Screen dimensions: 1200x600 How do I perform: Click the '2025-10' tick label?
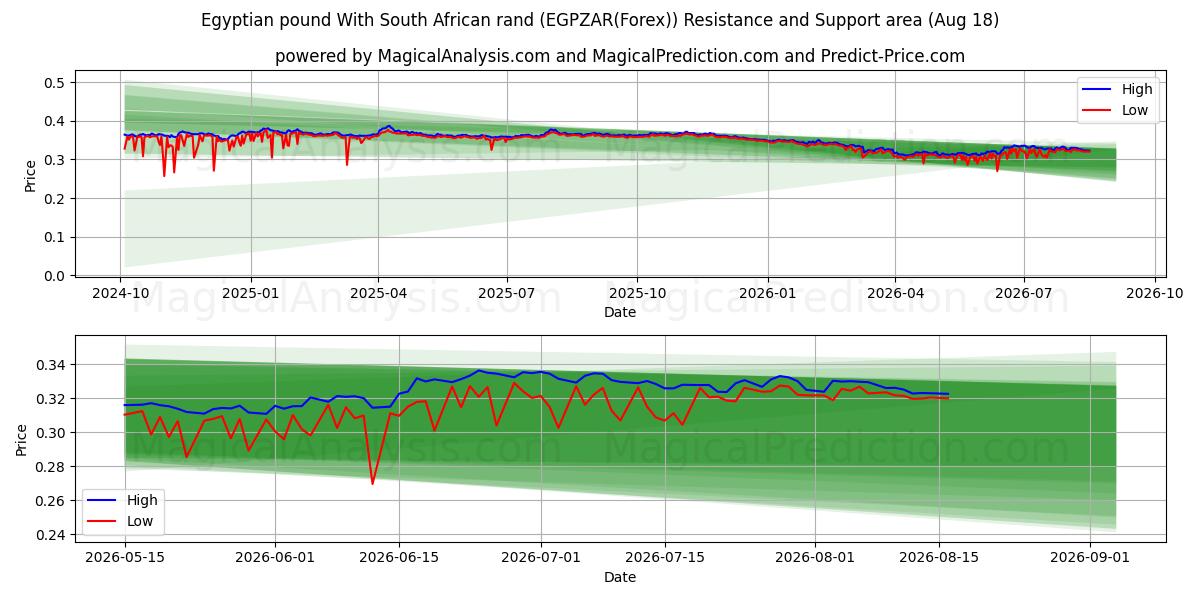tap(637, 293)
